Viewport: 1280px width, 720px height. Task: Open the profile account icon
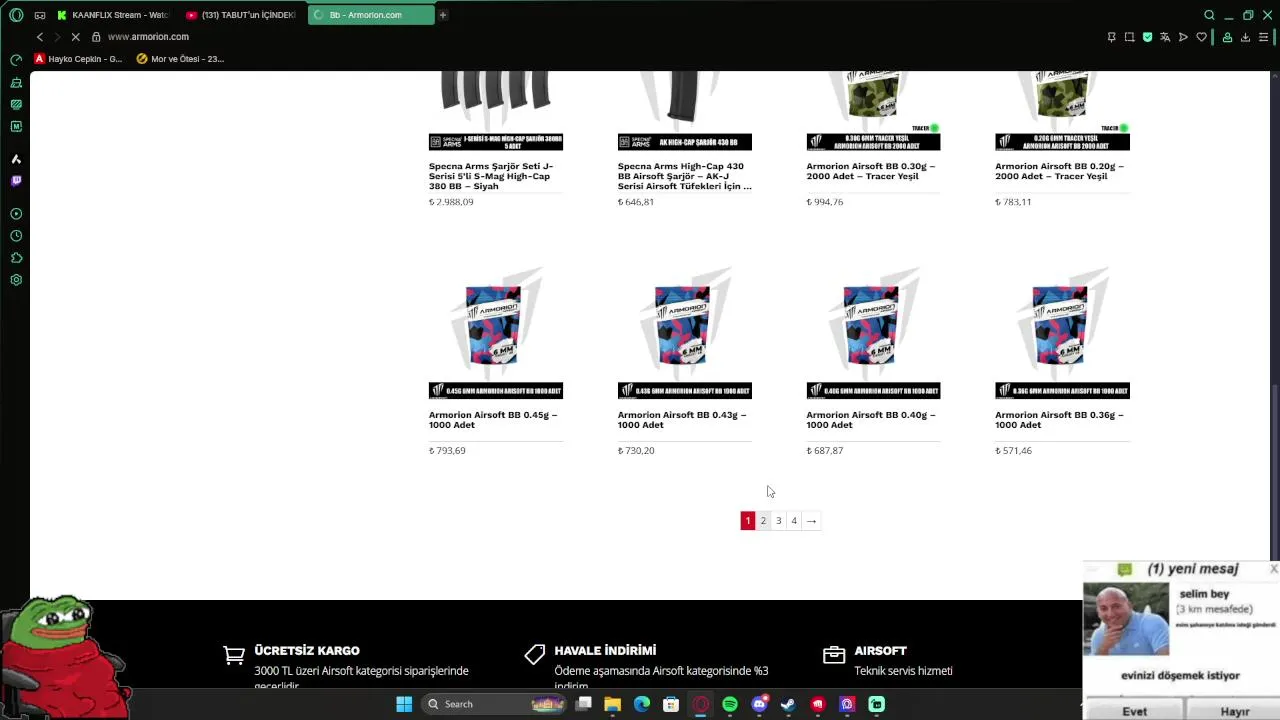(1227, 37)
